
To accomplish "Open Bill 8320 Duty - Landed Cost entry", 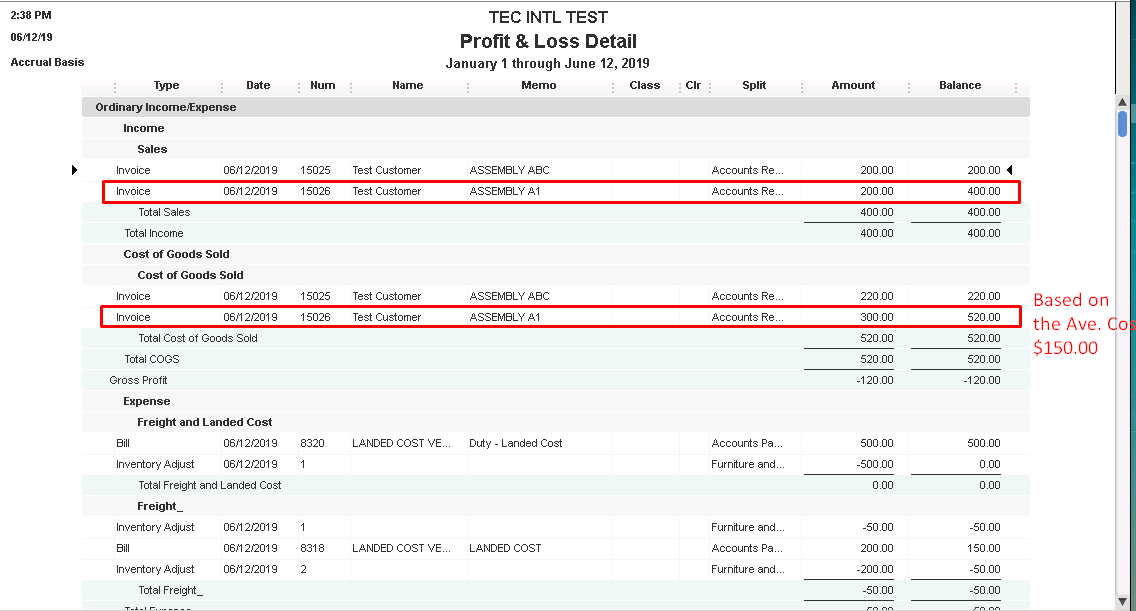I will coord(515,443).
